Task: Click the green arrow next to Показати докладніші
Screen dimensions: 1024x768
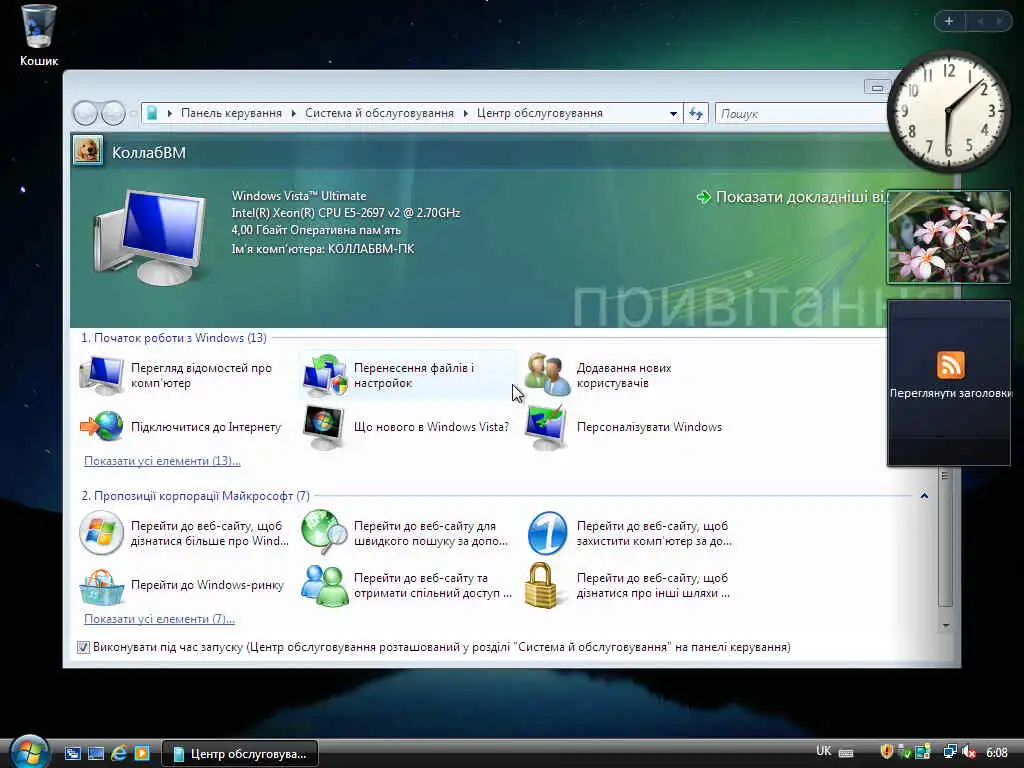Action: coord(703,197)
